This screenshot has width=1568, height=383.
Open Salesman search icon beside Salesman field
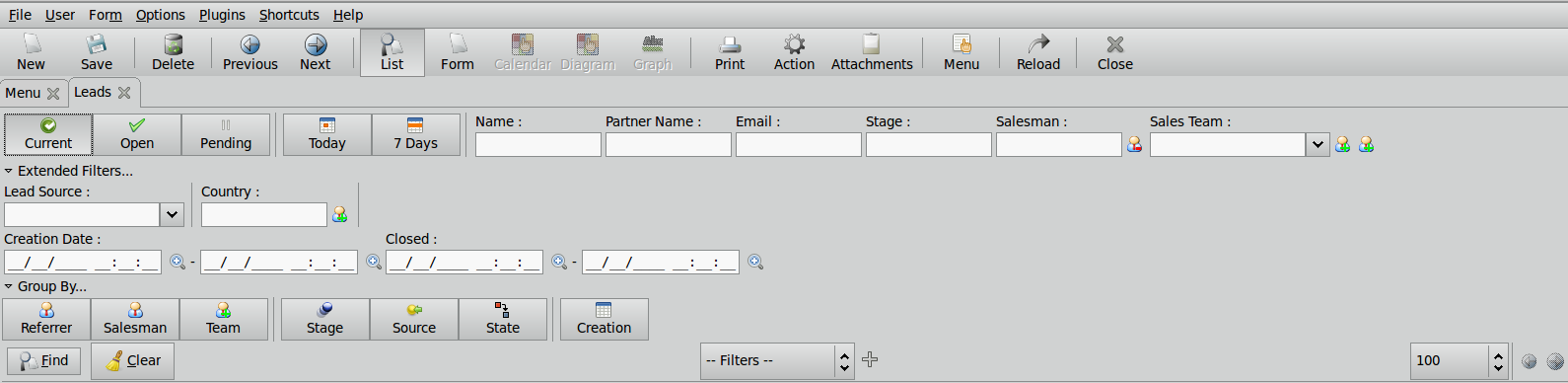tap(1135, 144)
